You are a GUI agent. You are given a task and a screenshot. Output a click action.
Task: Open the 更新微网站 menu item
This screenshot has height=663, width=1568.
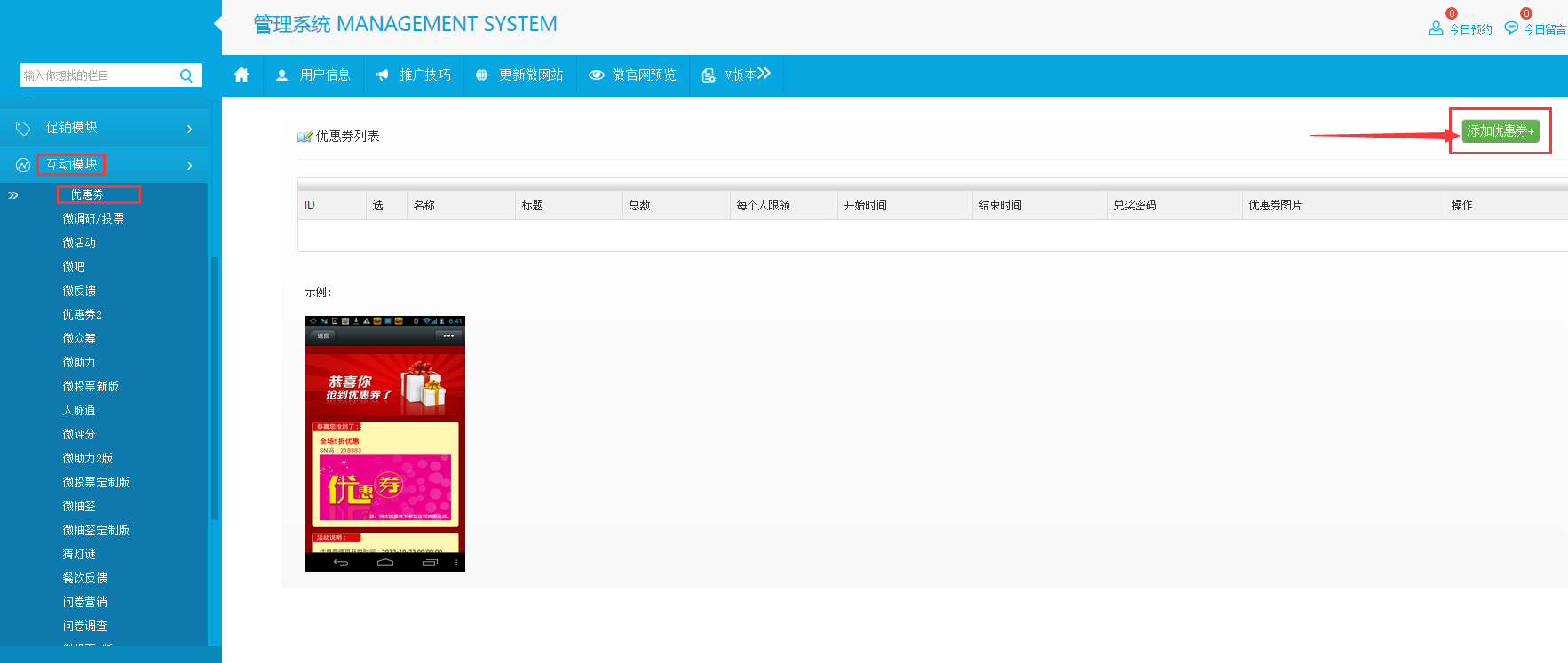(x=520, y=75)
